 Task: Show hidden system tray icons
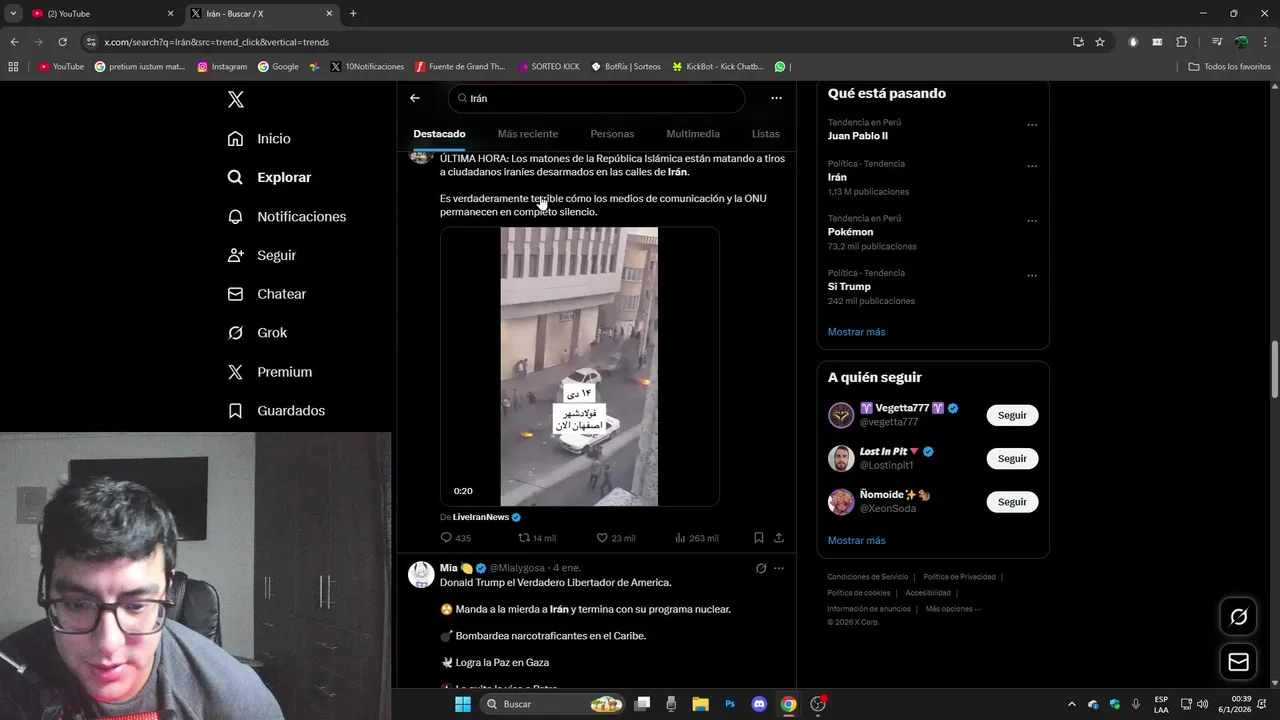click(x=1071, y=704)
